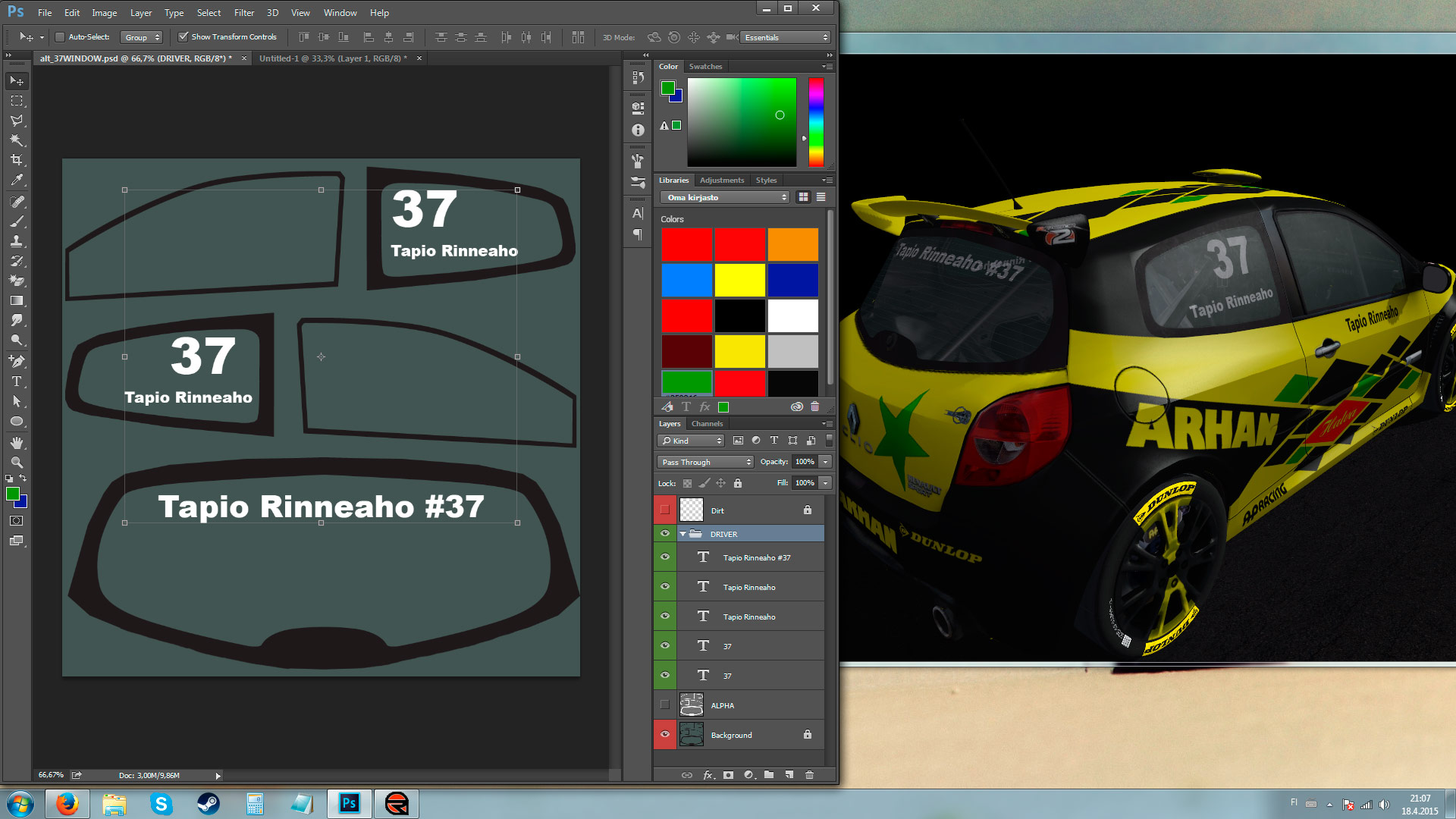Select the Ellipse shape tool

[x=17, y=421]
